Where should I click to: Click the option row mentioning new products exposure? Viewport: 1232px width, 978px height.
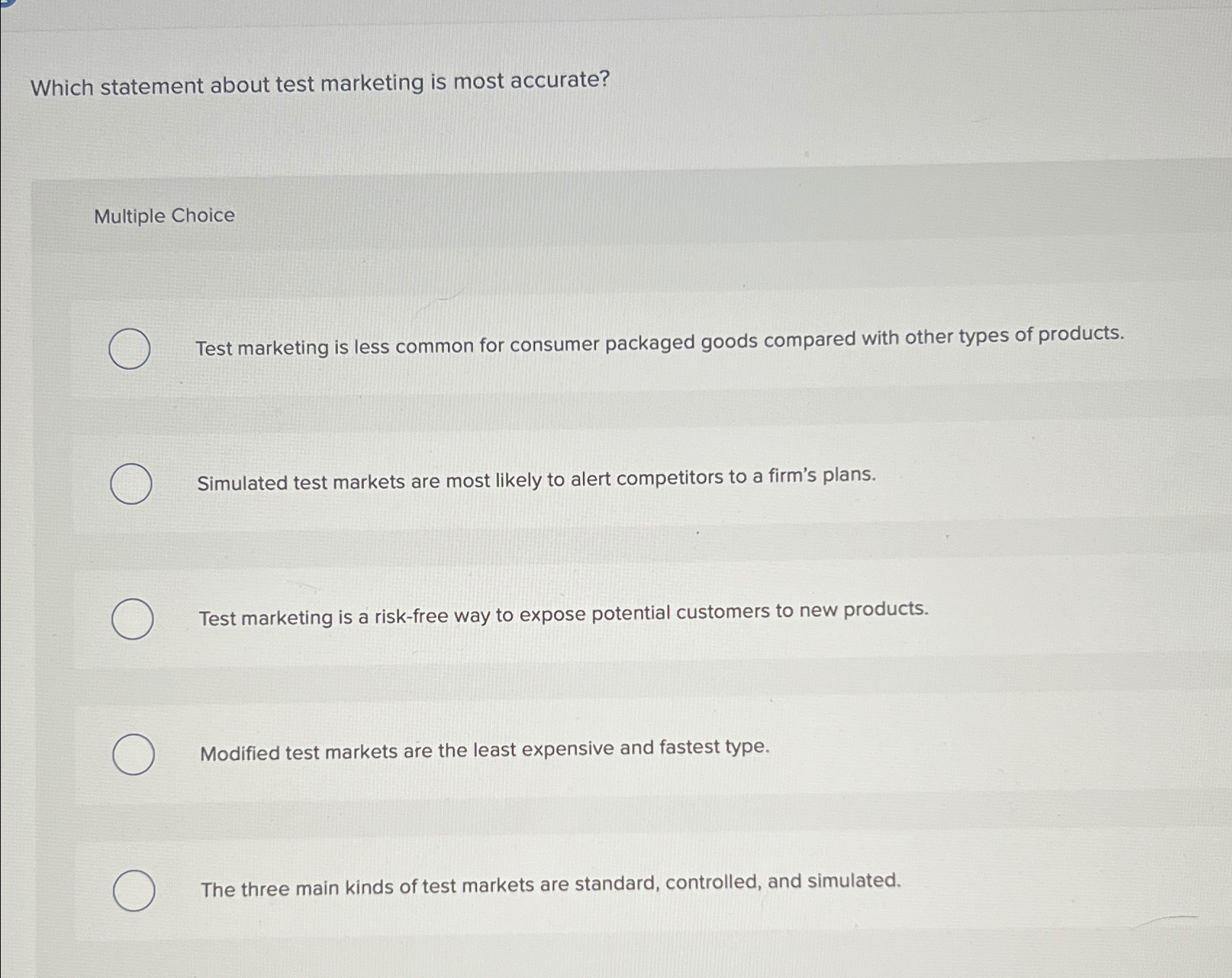point(564,613)
